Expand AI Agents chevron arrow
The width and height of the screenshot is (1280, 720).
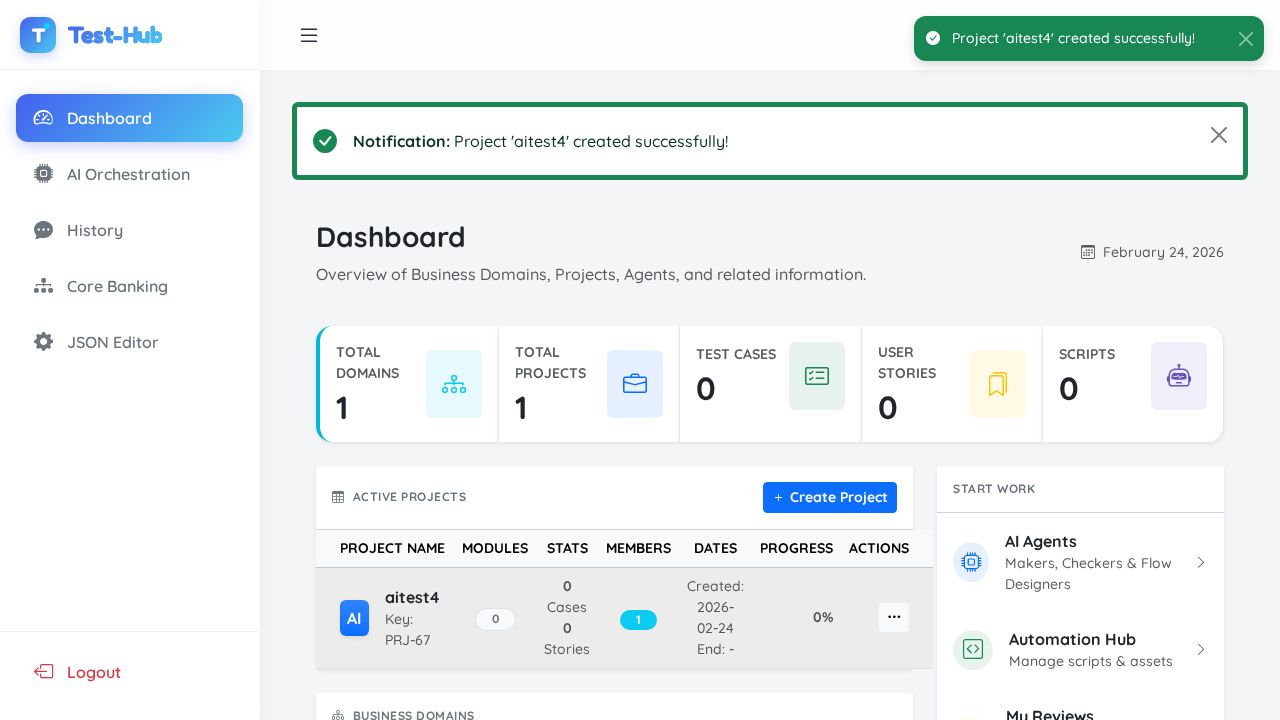(1201, 563)
